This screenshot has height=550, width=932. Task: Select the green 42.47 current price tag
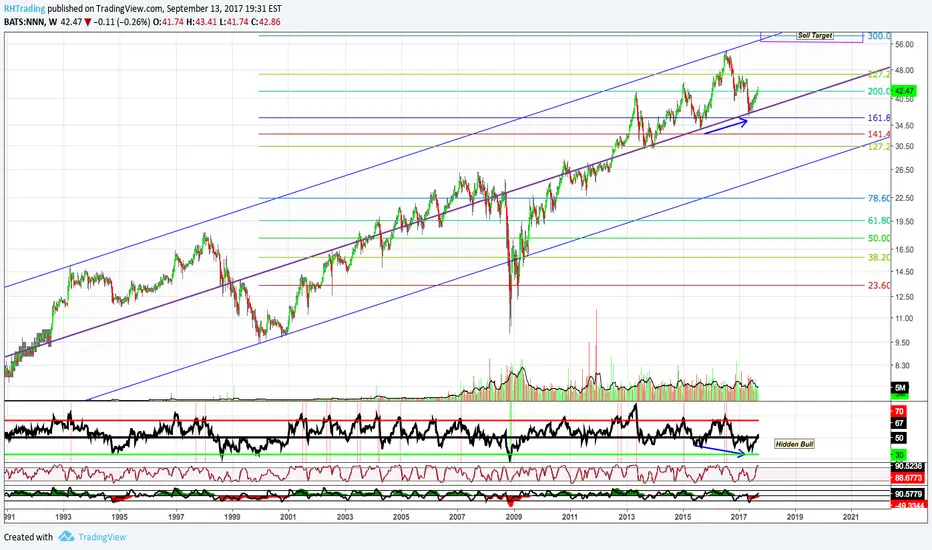click(905, 91)
